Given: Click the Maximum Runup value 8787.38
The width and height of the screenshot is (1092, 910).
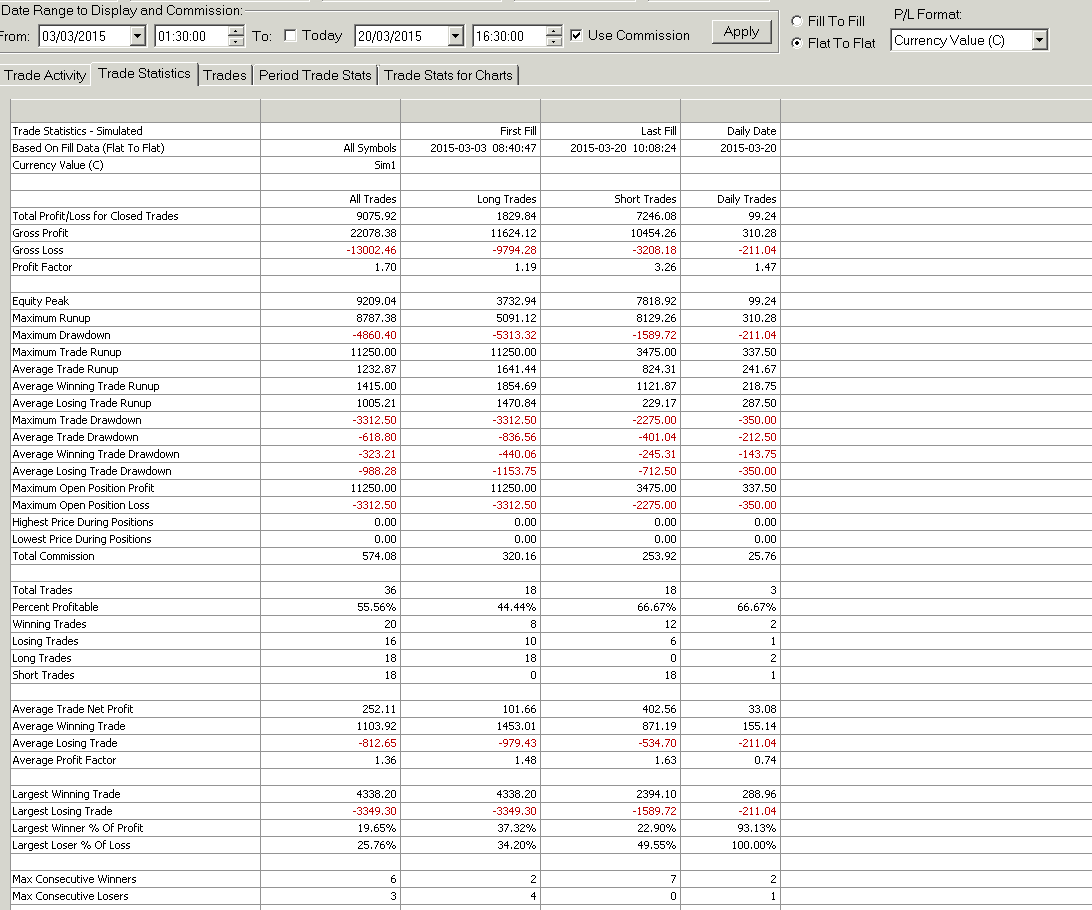Looking at the screenshot, I should (x=376, y=318).
